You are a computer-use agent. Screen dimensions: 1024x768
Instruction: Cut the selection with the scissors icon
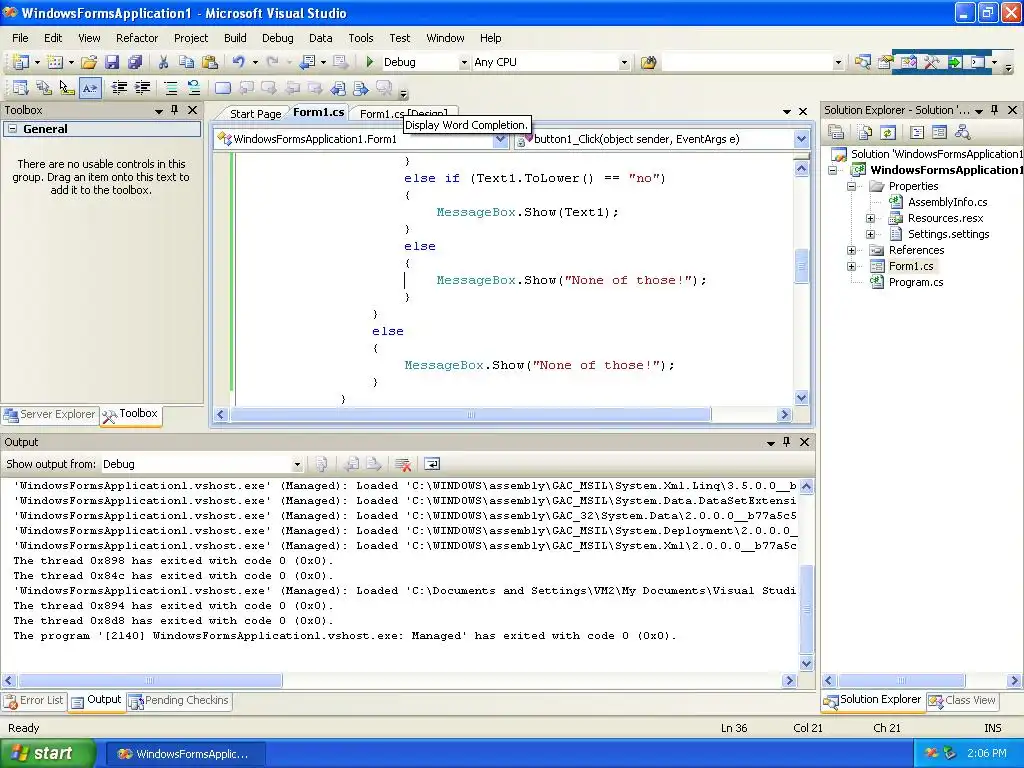163,62
